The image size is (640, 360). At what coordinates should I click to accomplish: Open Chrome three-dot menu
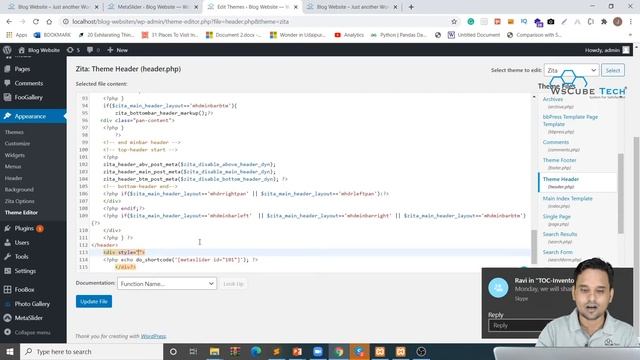[631, 22]
